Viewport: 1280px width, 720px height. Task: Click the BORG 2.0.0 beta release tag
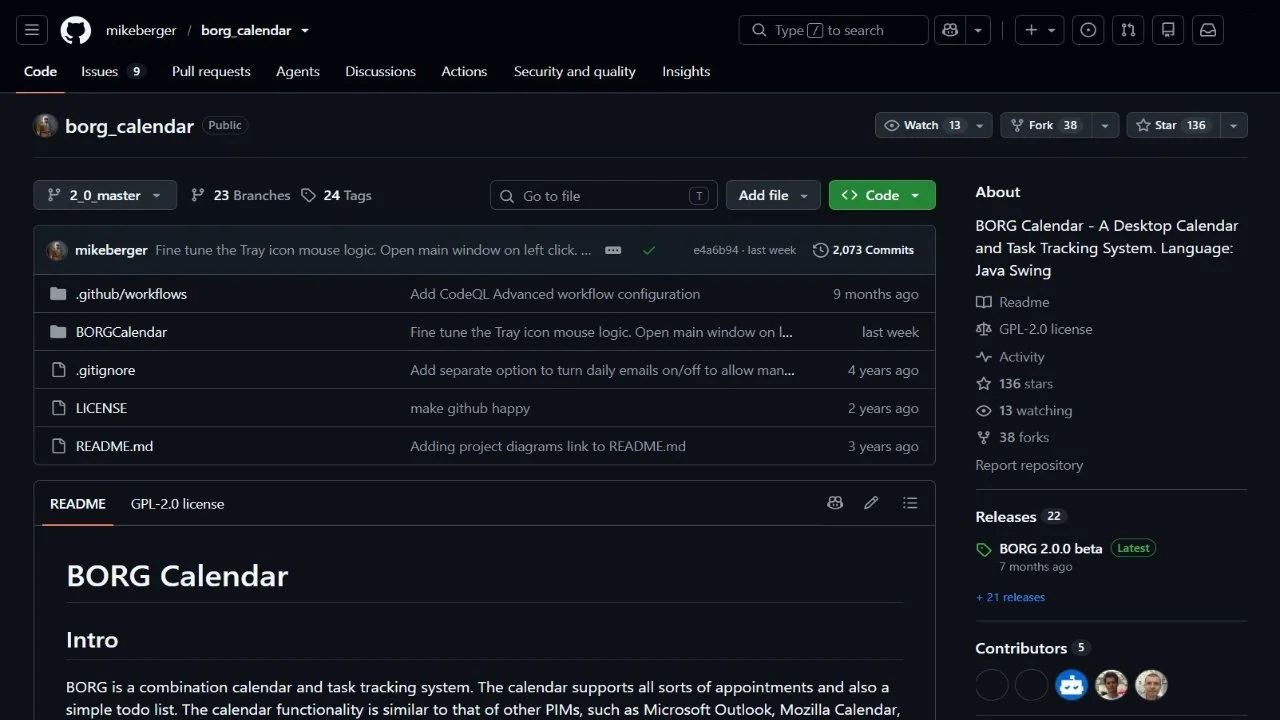point(1050,548)
